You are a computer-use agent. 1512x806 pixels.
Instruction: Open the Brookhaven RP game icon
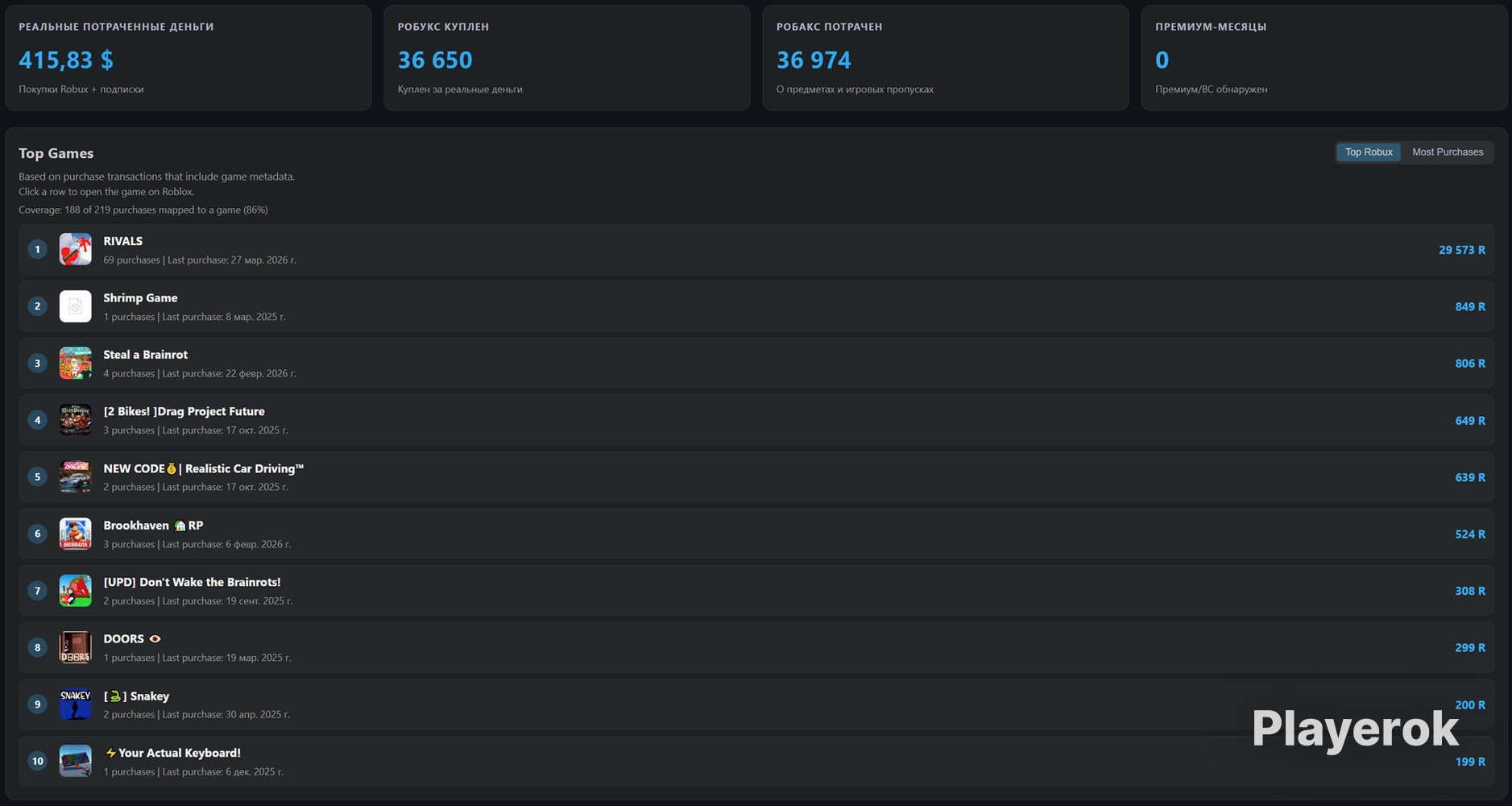(75, 534)
